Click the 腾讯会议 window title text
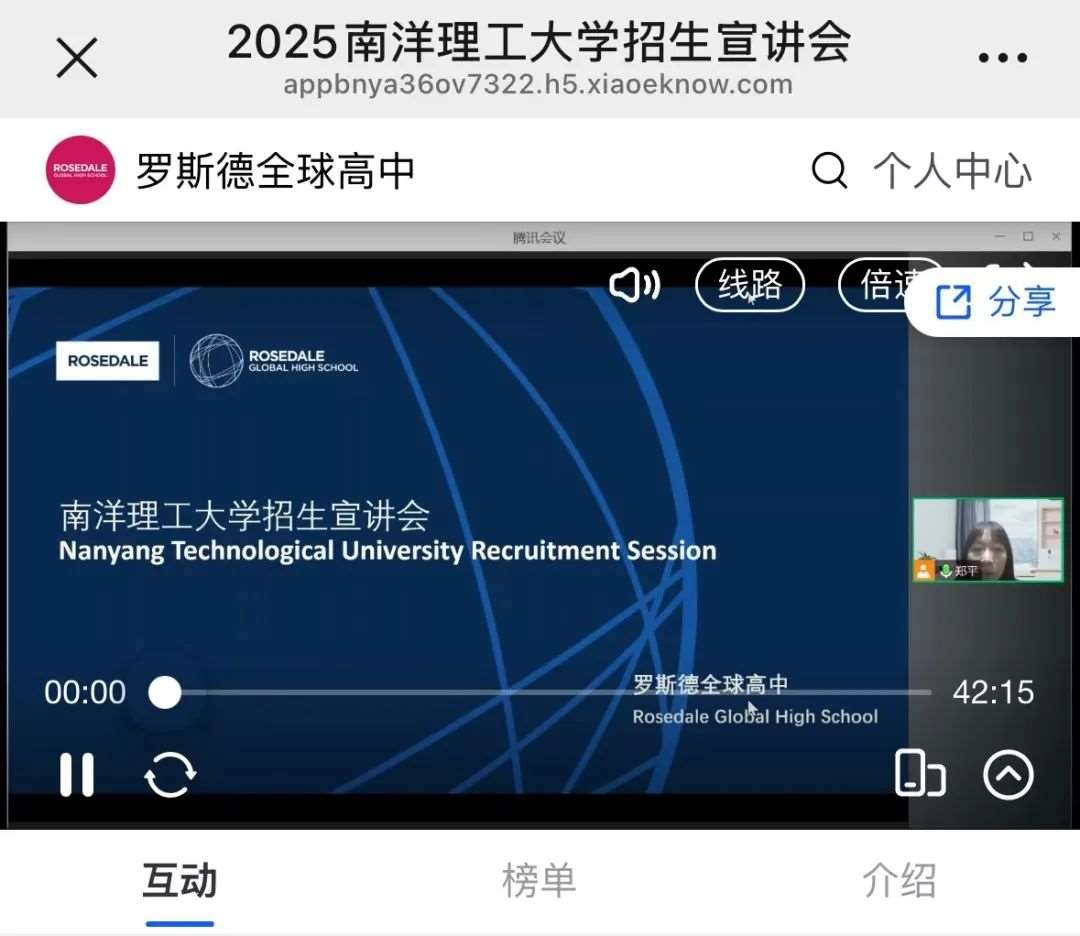The width and height of the screenshot is (1080, 936). click(x=539, y=238)
